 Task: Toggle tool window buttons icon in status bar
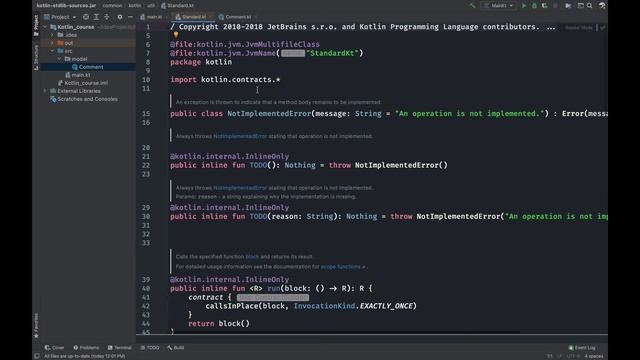37,356
